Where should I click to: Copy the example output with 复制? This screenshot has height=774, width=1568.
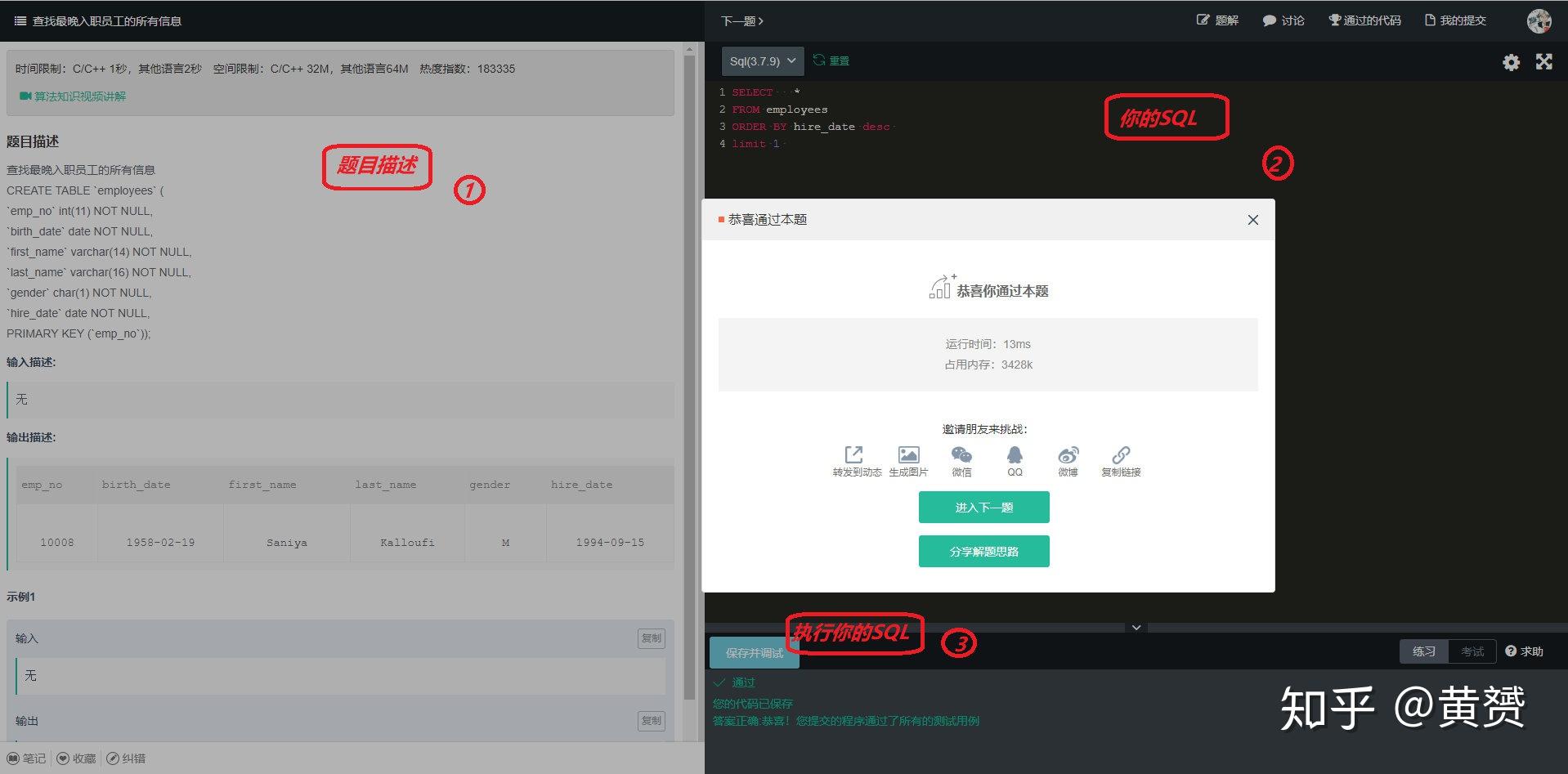[652, 721]
